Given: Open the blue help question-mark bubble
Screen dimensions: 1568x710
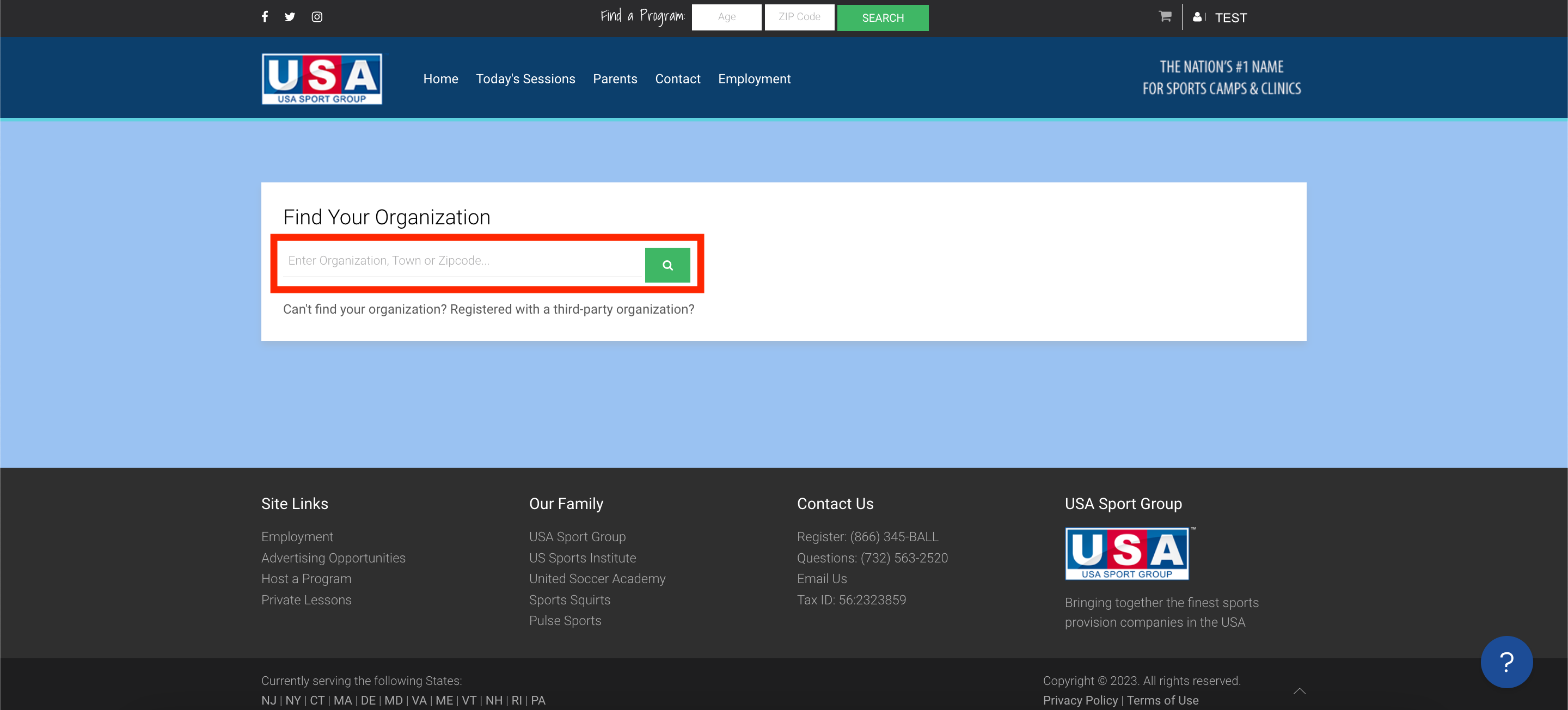Looking at the screenshot, I should tap(1506, 662).
